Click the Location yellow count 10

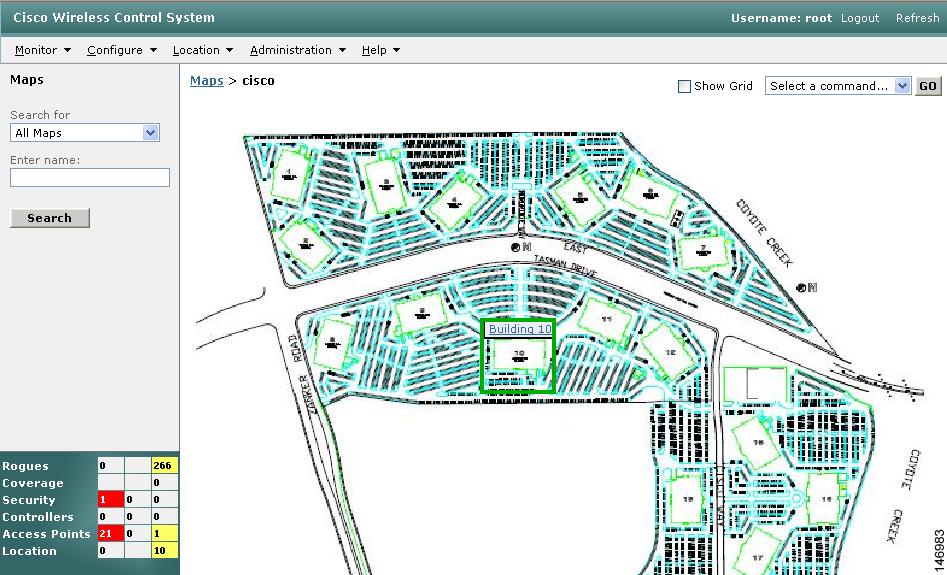tap(164, 550)
